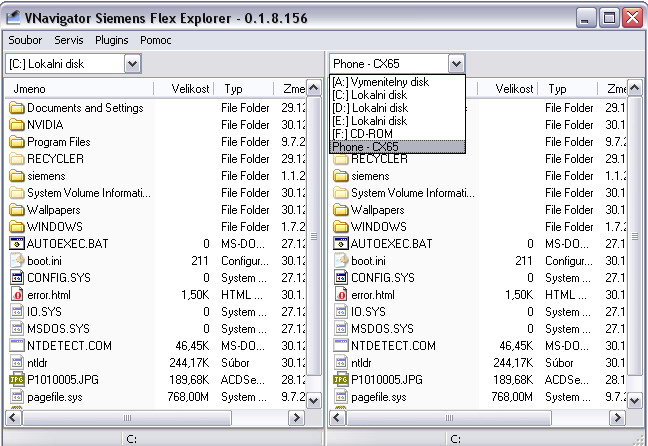Open the Soubor menu
This screenshot has height=446, width=648.
25,40
